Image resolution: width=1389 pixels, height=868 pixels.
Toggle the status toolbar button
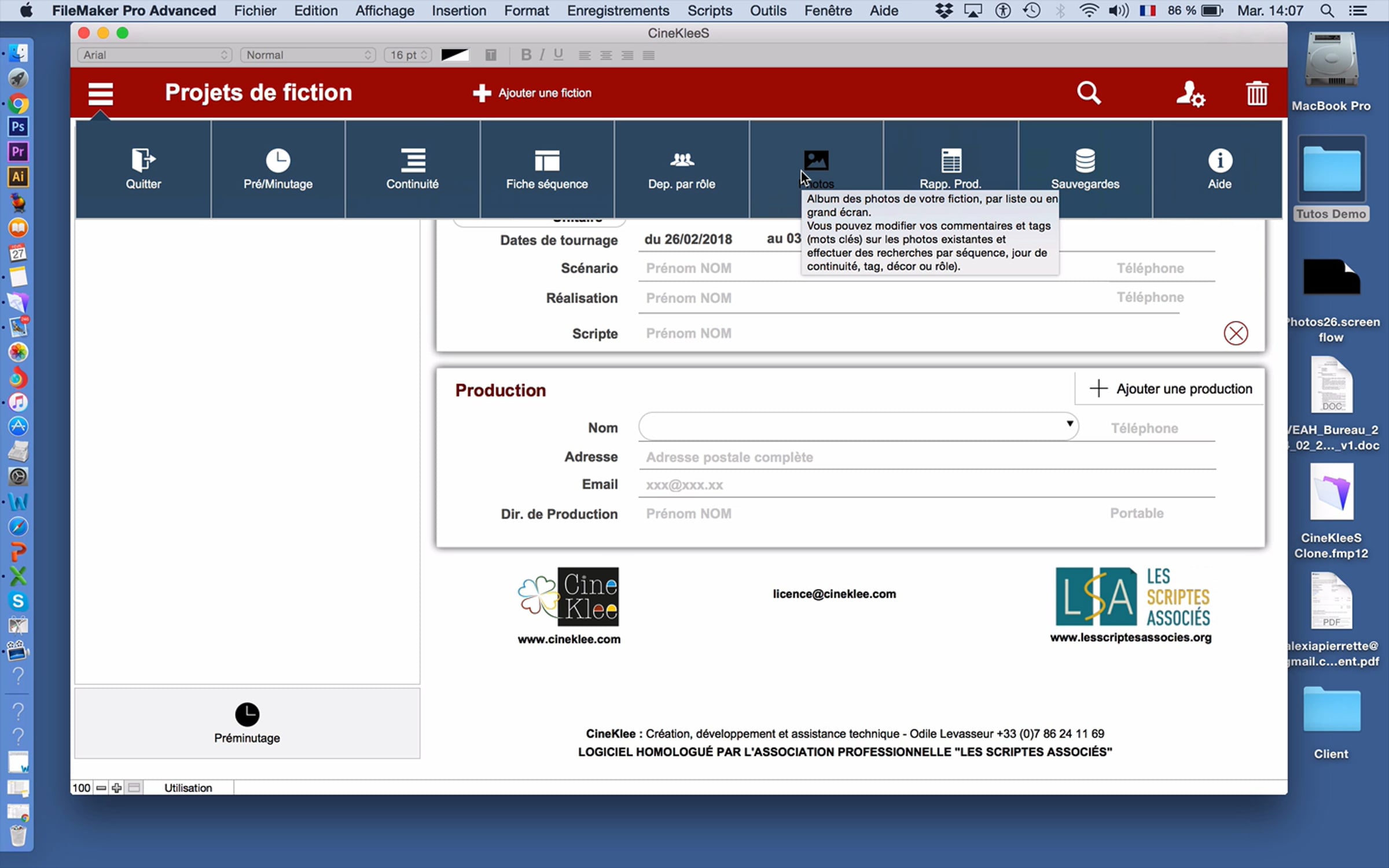[134, 788]
